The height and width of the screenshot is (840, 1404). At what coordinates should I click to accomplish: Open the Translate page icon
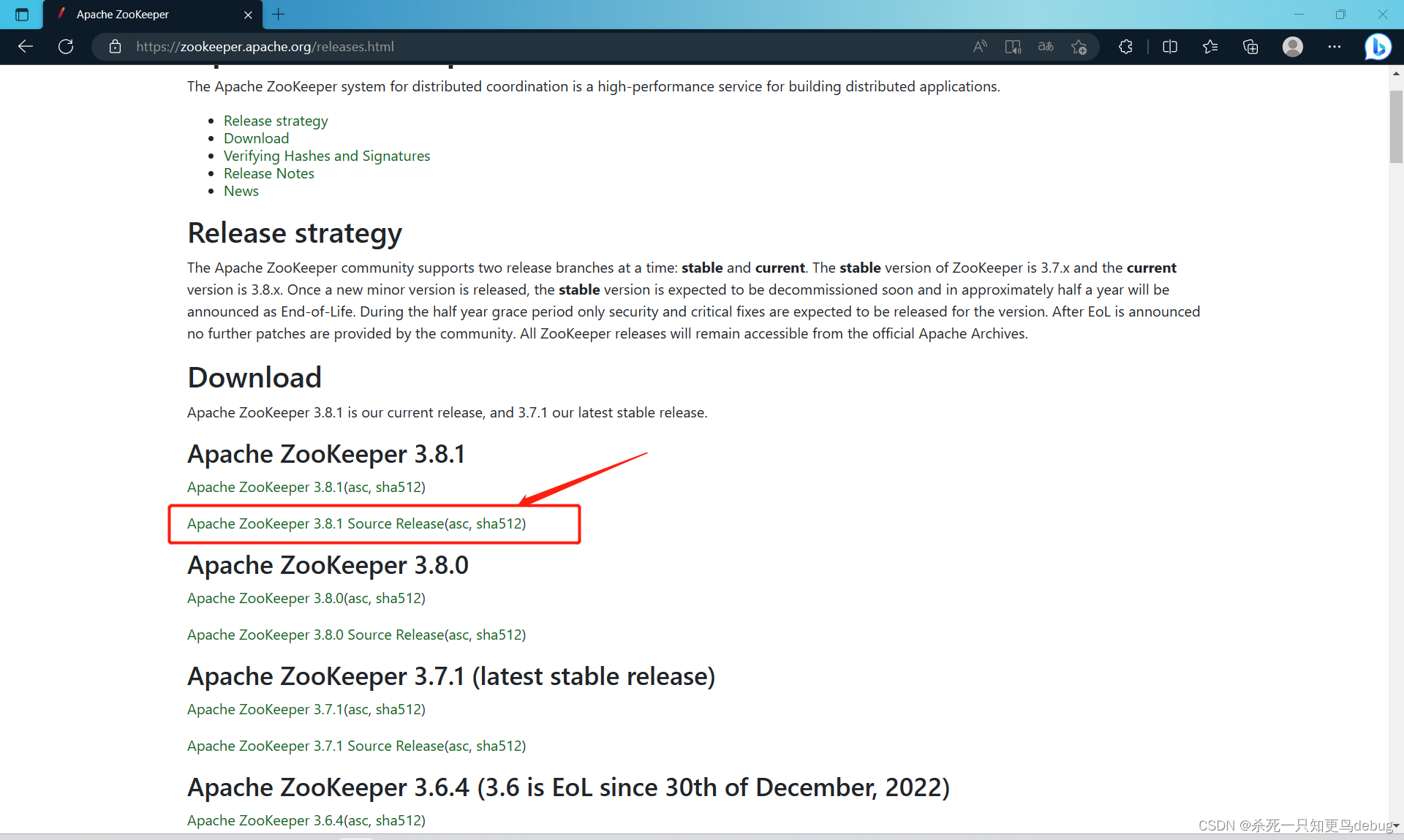(x=1046, y=47)
